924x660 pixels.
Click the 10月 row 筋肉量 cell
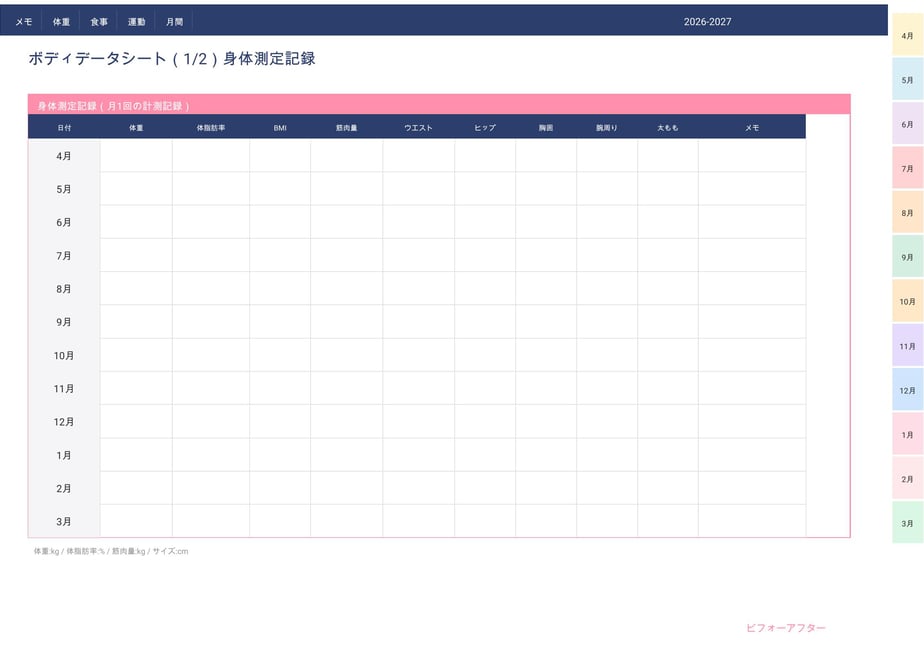(346, 355)
